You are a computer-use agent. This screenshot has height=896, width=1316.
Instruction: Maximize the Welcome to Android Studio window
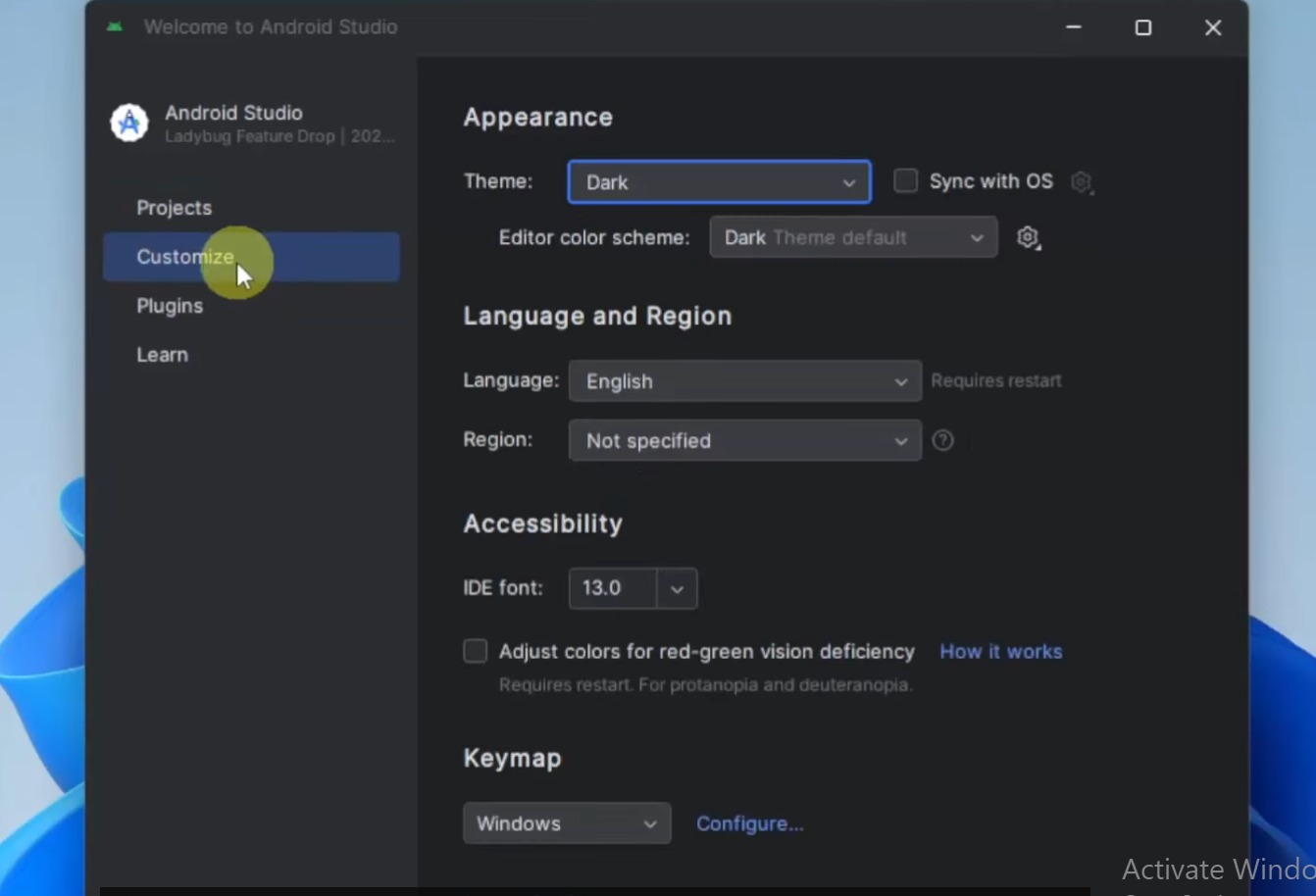[1143, 27]
